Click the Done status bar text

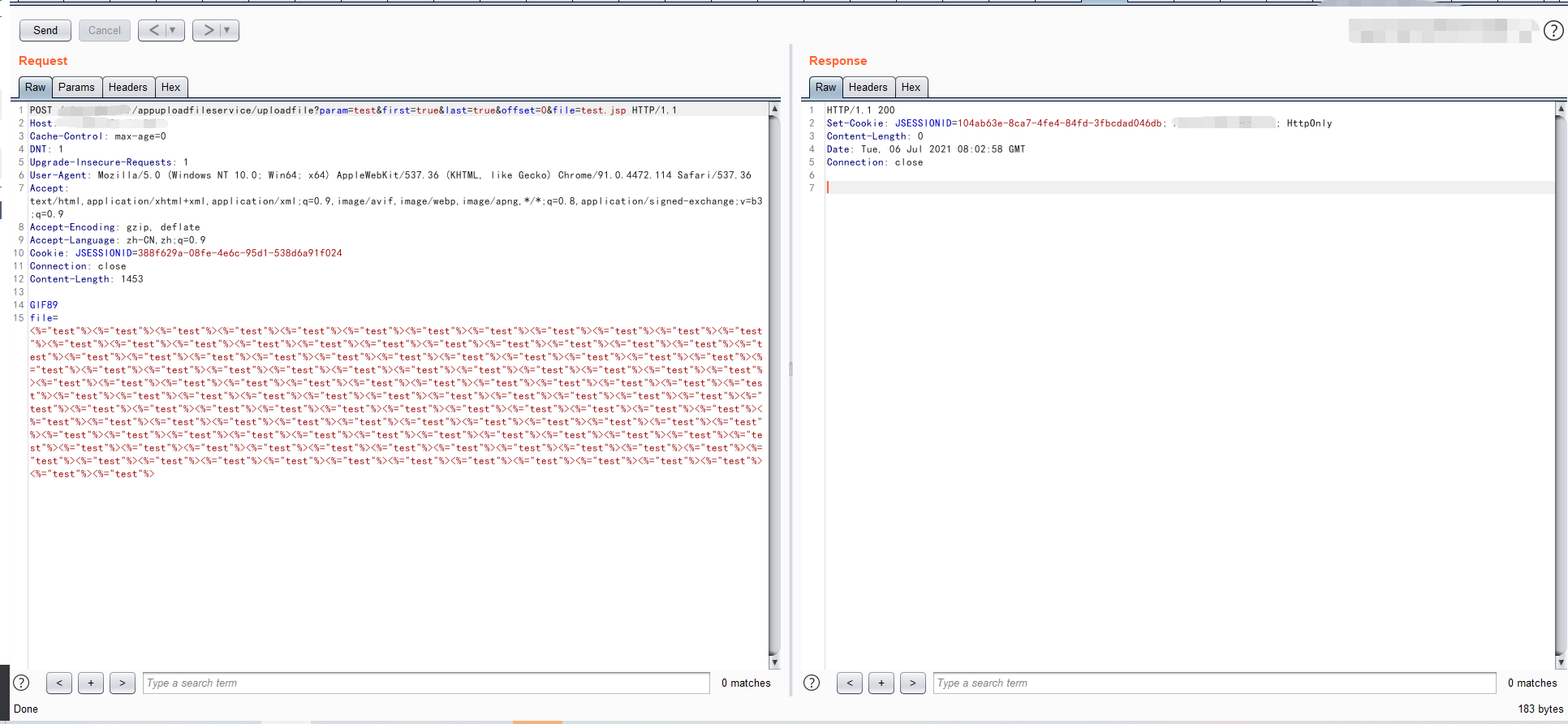(26, 709)
